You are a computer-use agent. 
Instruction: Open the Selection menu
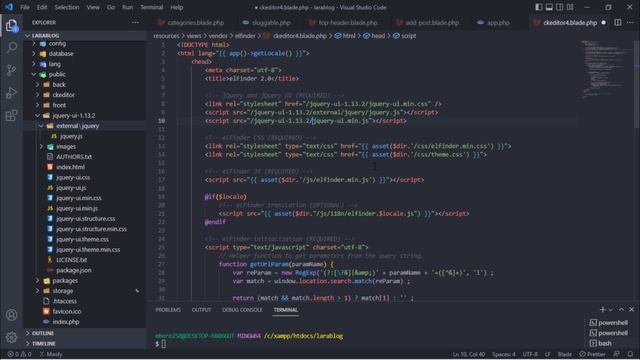67,7
